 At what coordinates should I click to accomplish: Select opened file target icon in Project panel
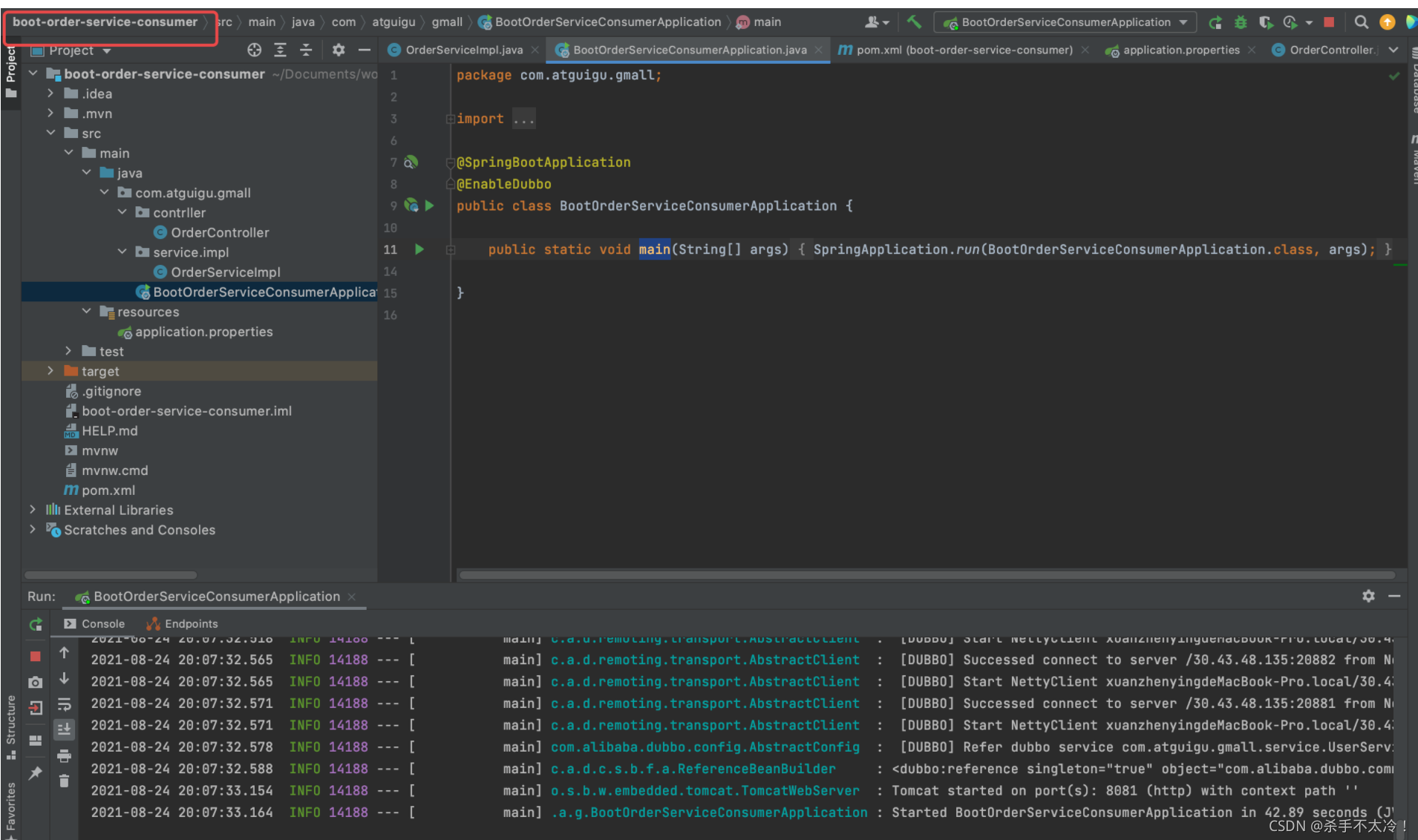[x=255, y=50]
